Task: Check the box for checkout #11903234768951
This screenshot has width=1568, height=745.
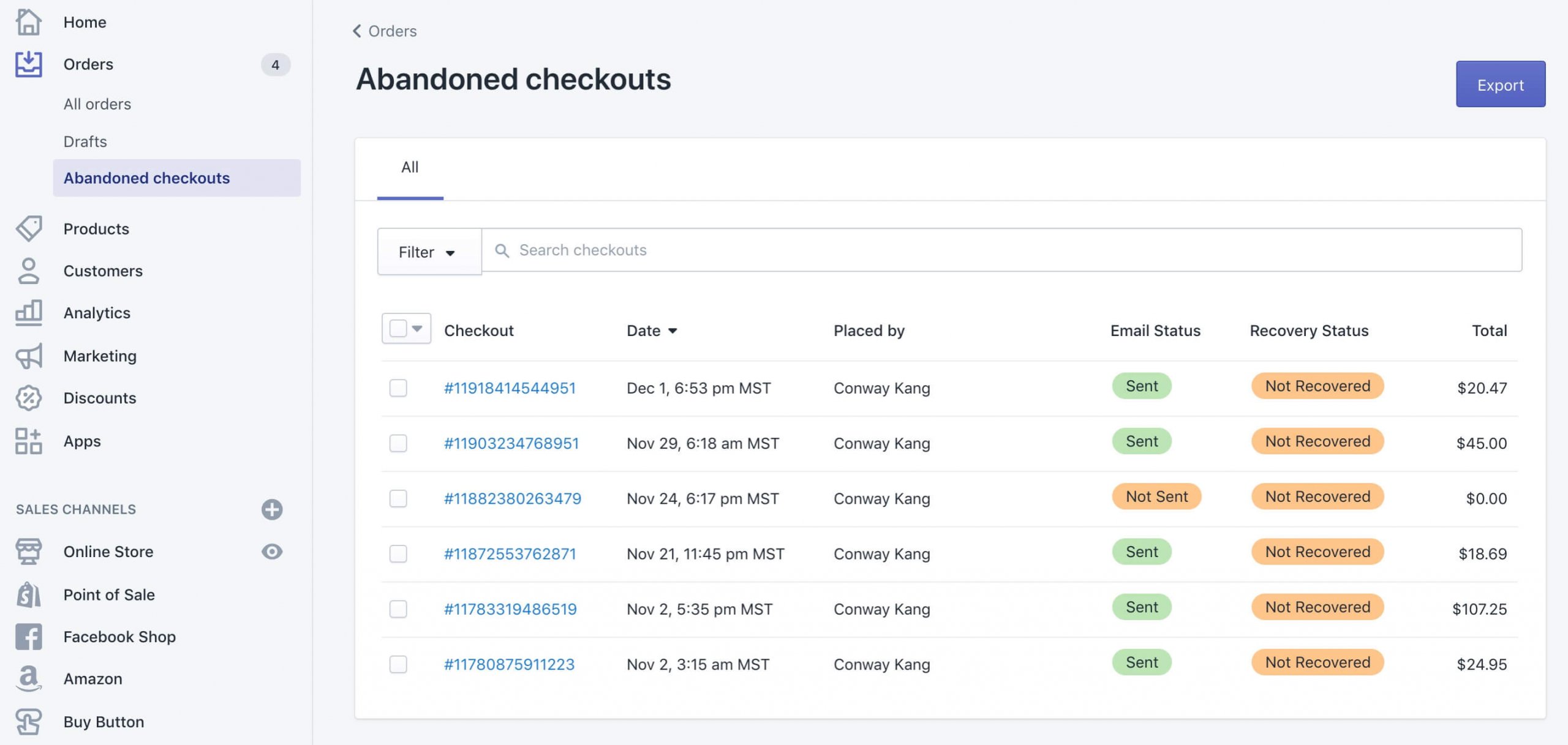Action: click(x=398, y=443)
